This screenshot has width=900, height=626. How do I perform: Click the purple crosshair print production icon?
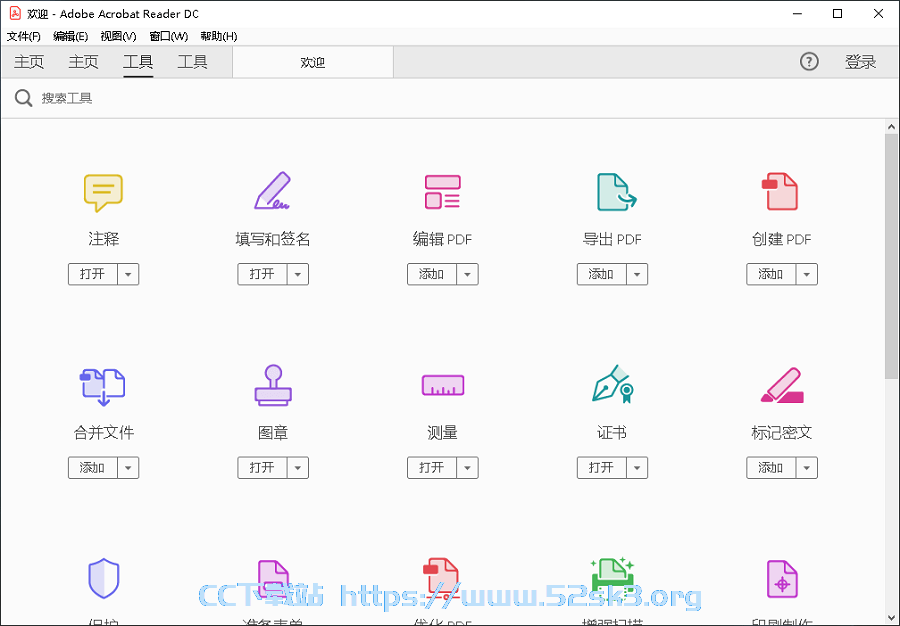(x=782, y=580)
